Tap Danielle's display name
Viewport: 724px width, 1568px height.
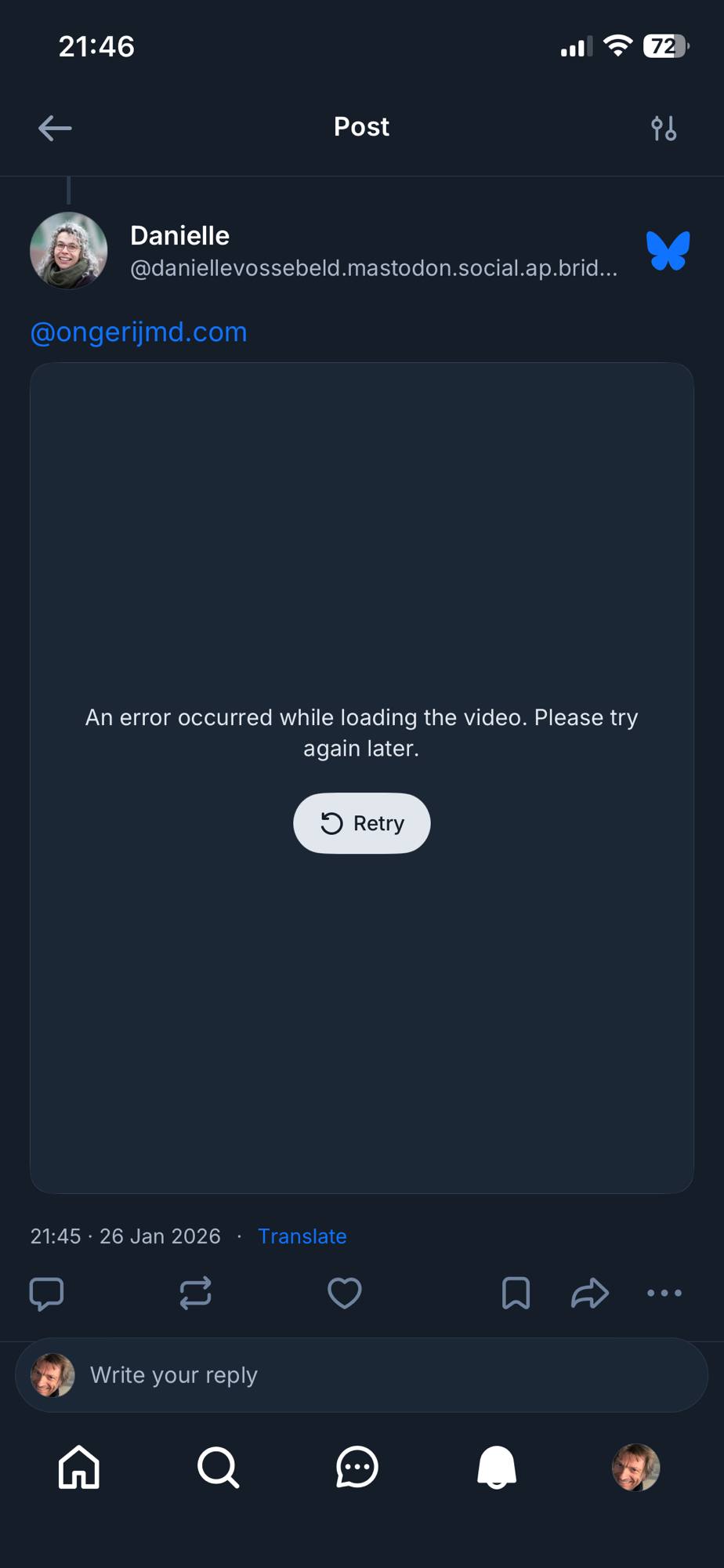pos(179,235)
